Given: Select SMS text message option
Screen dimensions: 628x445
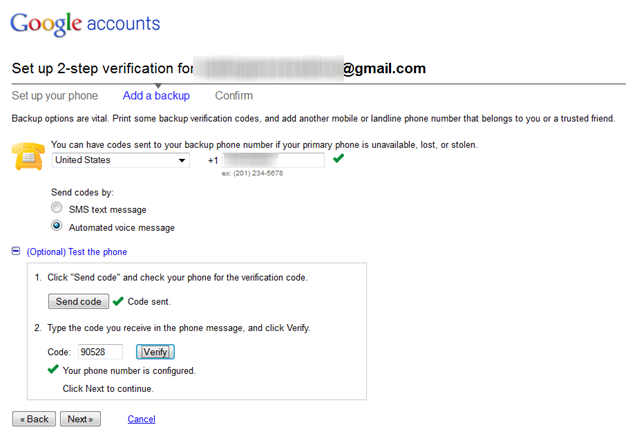Looking at the screenshot, I should point(56,207).
